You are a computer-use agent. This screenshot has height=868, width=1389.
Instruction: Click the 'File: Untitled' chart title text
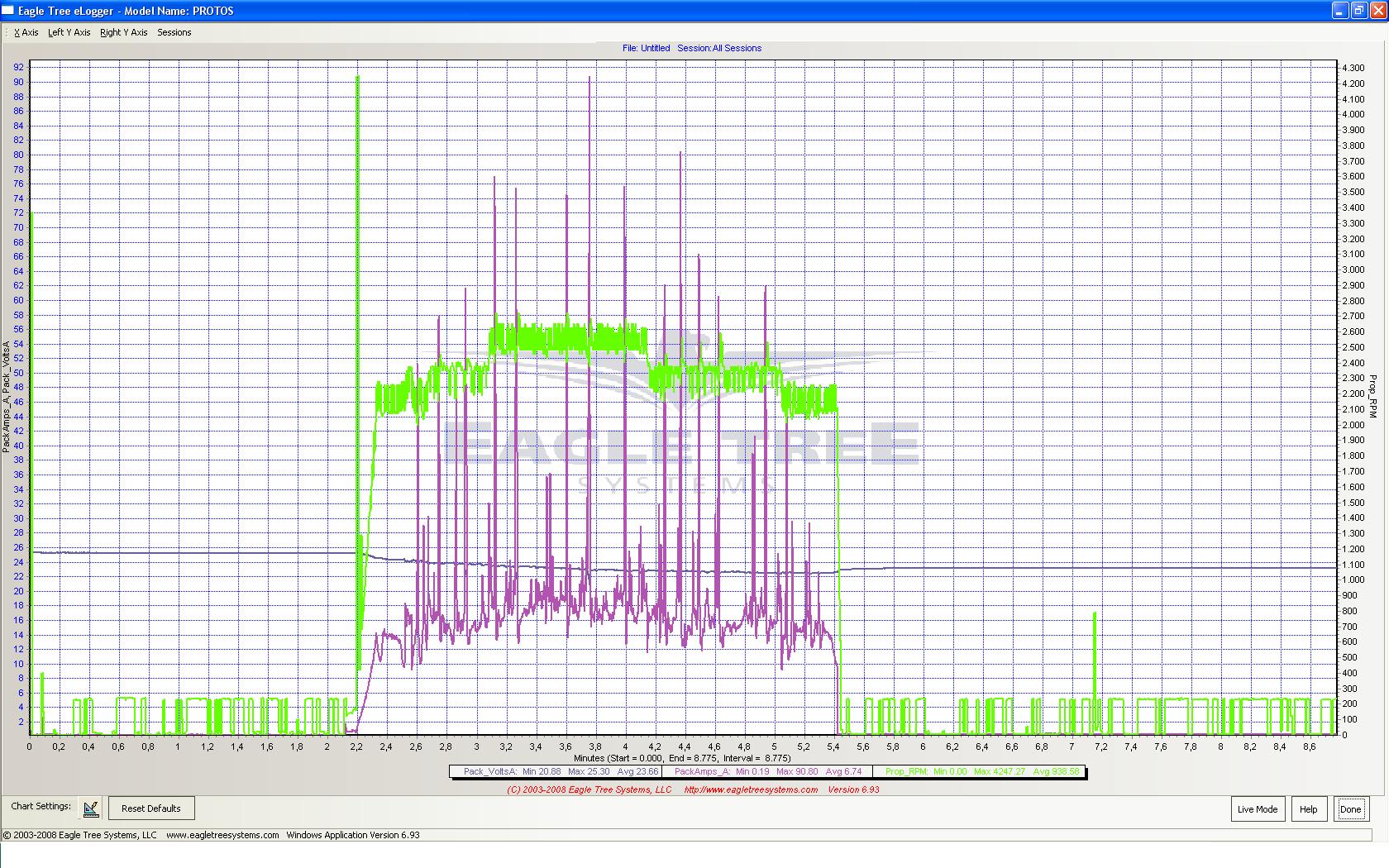[646, 48]
